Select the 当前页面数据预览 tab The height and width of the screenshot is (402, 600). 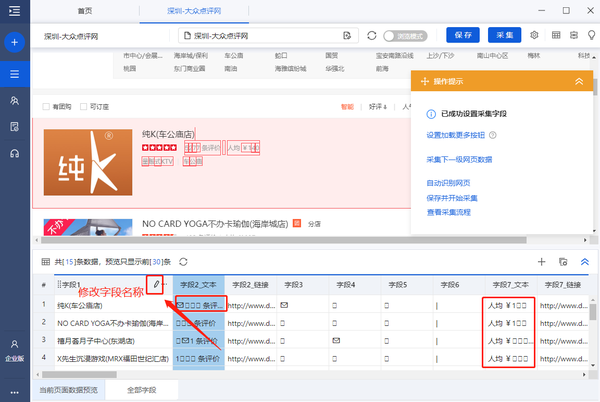pyautogui.click(x=69, y=390)
